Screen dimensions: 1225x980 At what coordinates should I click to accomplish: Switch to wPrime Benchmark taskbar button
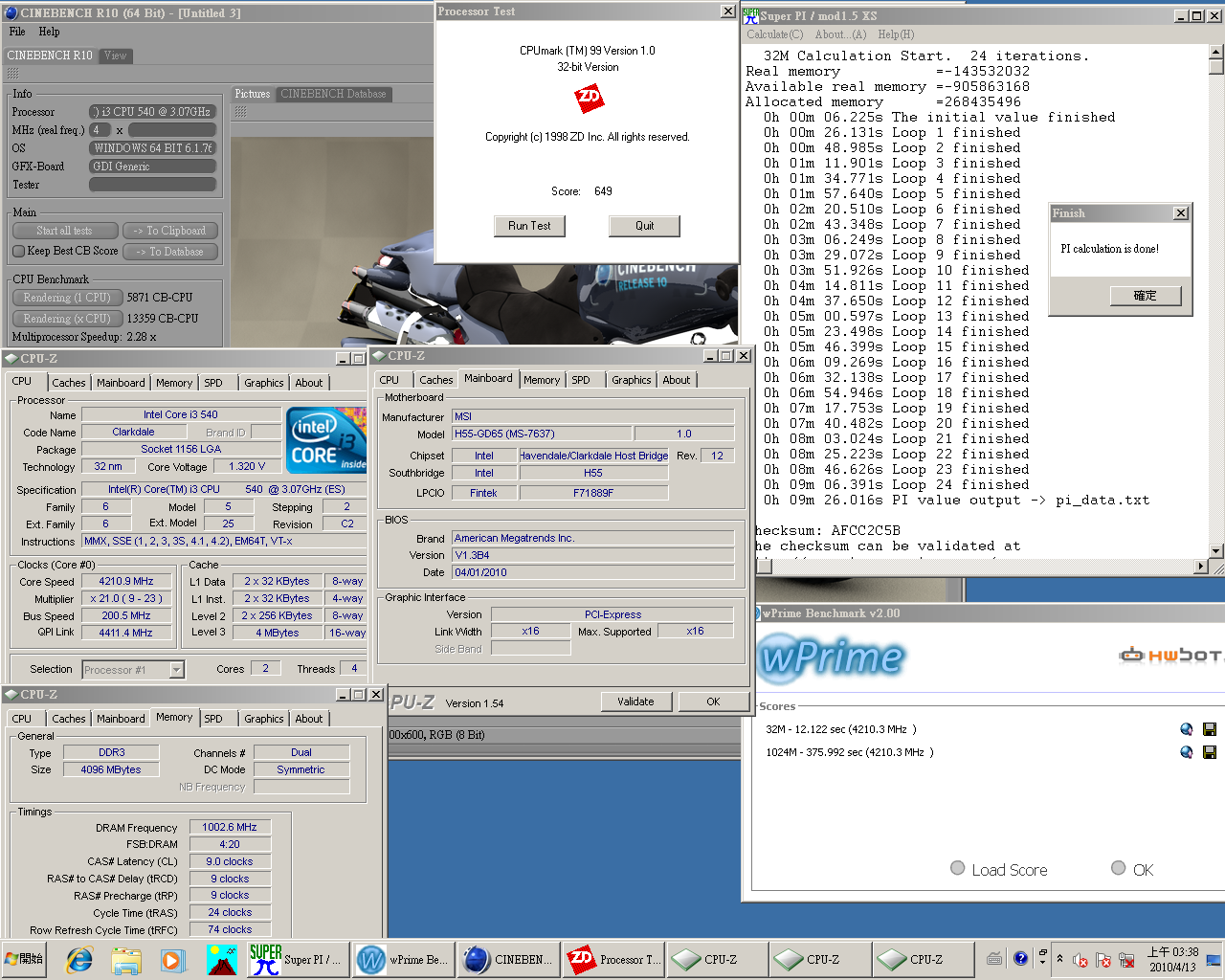point(402,959)
